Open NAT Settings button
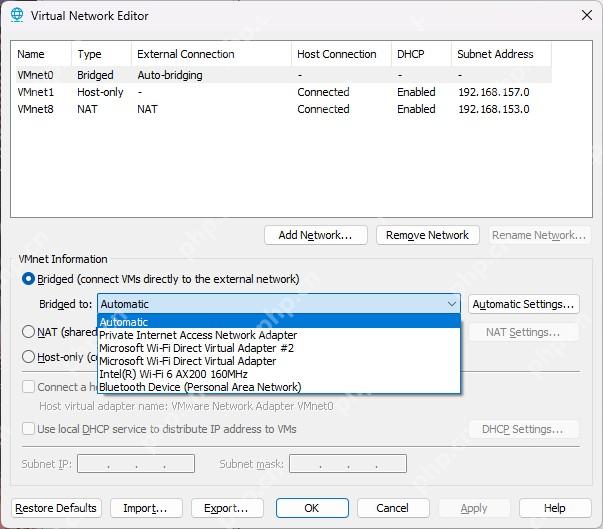 [x=523, y=332]
